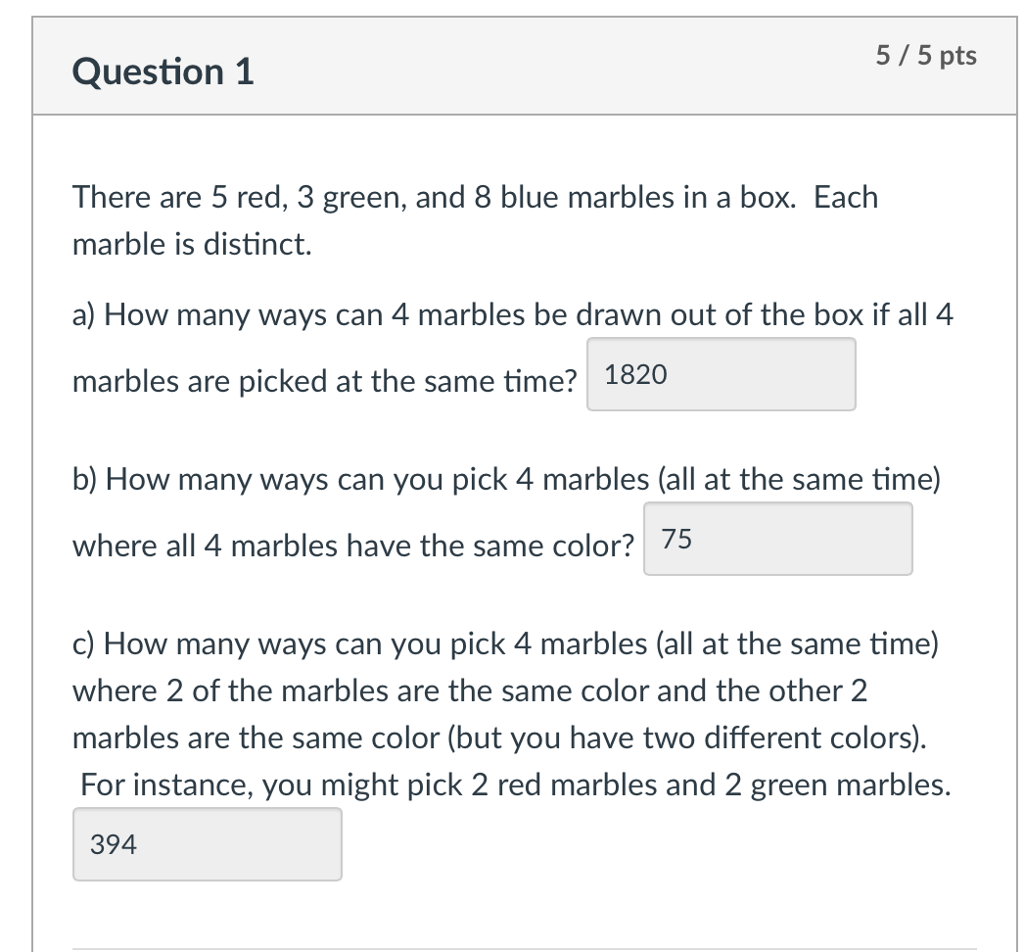Click the sentence mentioning 2 red marbles

click(510, 785)
